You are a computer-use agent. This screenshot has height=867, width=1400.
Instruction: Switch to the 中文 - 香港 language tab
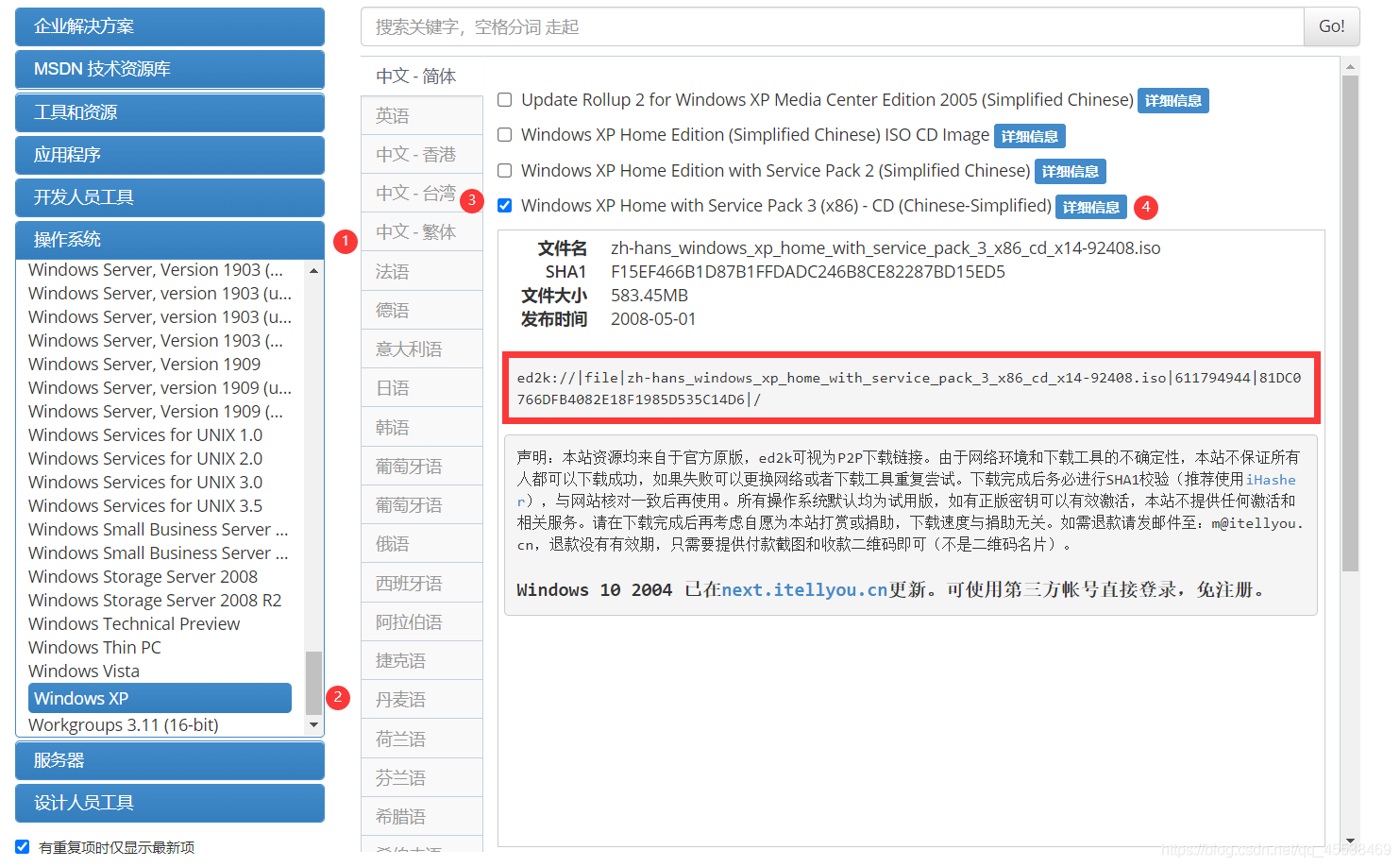421,154
